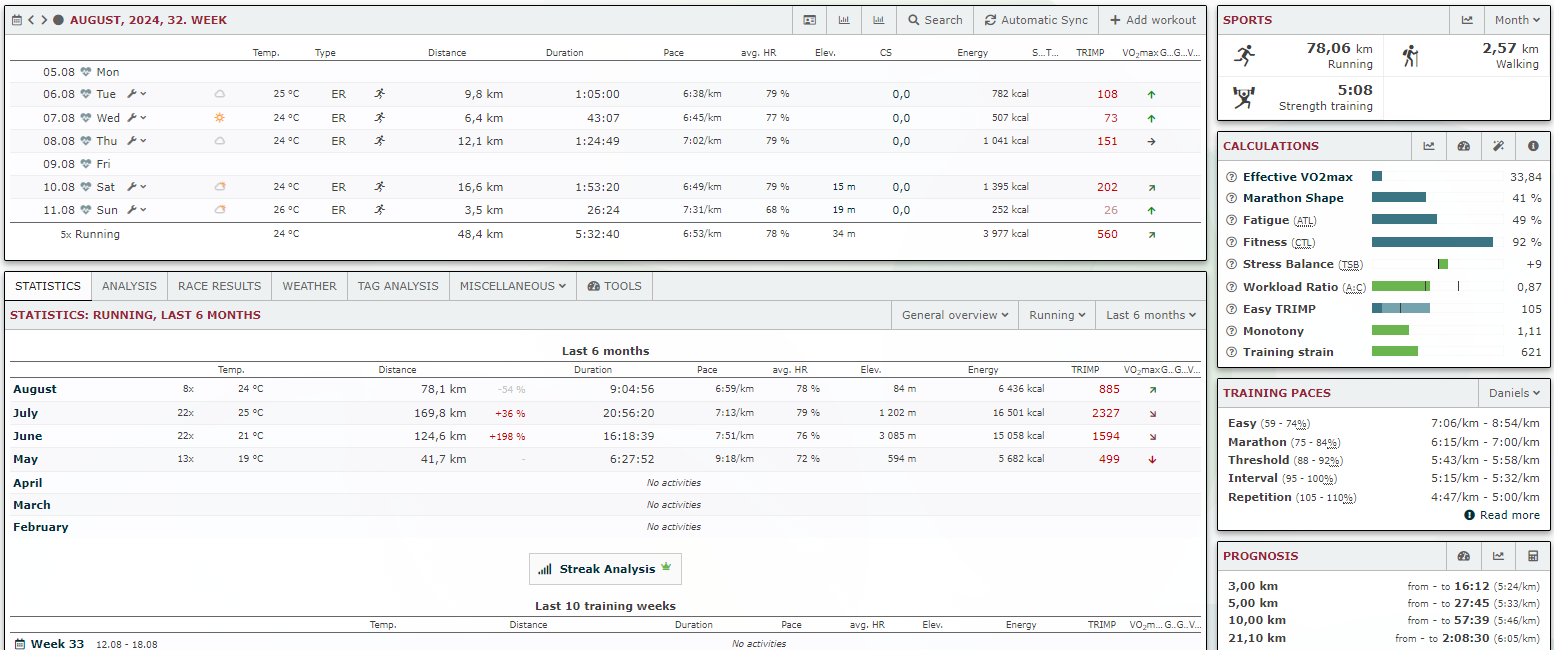Open the info icon in the Calculations header

tap(1533, 146)
